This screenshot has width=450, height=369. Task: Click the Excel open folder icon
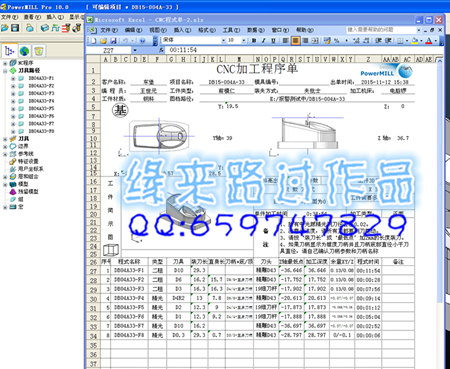[x=104, y=41]
